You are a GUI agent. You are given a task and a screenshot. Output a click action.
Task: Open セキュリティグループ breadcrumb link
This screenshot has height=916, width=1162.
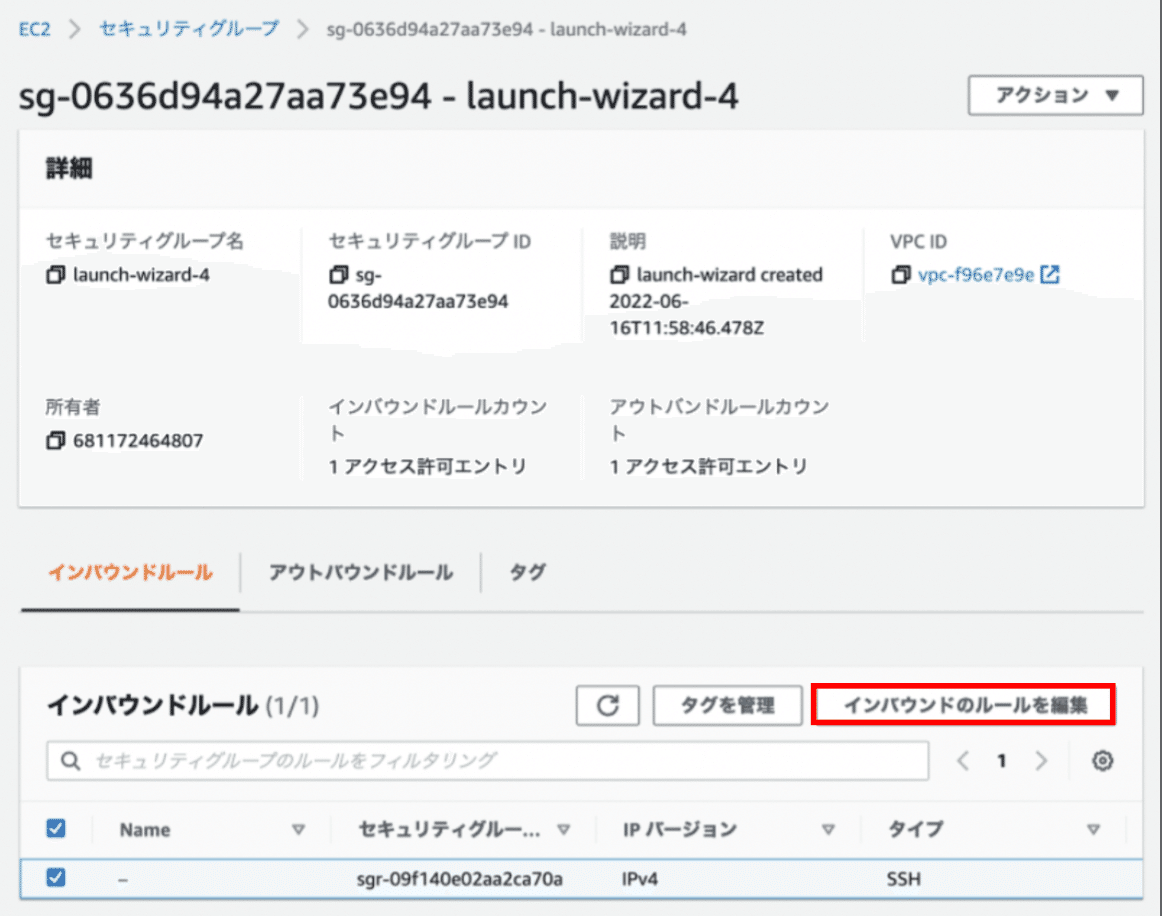tap(189, 29)
